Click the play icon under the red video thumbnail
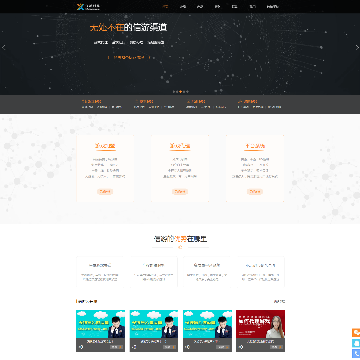The width and height of the screenshot is (360, 360). 241,347
